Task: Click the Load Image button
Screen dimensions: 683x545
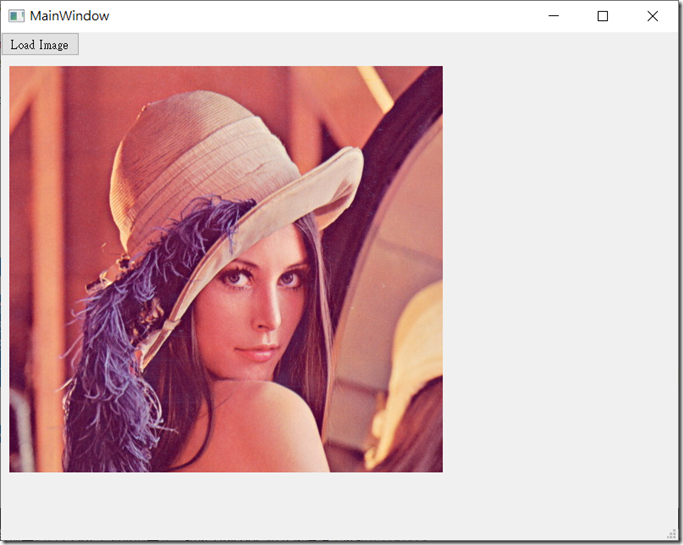Action: tap(40, 44)
